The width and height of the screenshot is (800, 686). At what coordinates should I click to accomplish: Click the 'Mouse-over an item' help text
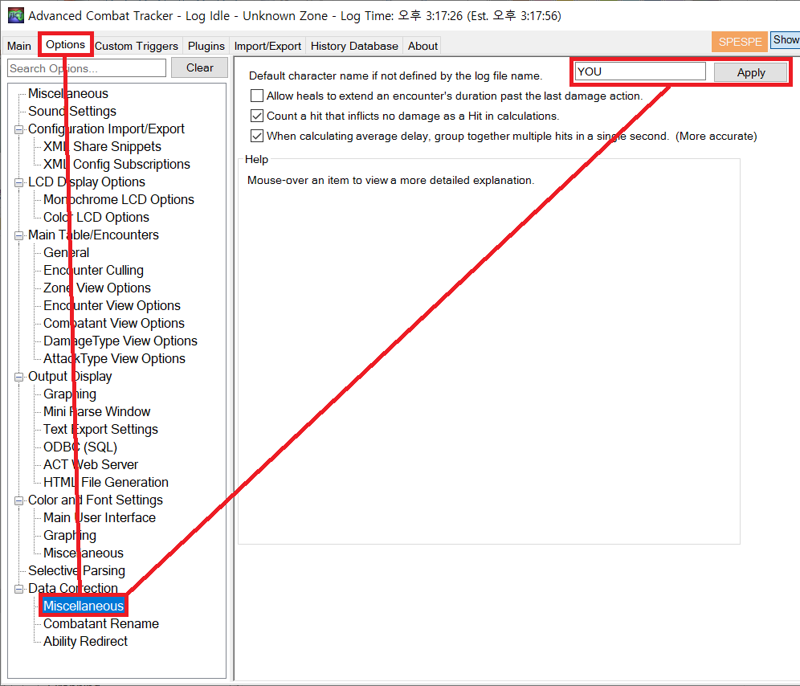coord(390,181)
